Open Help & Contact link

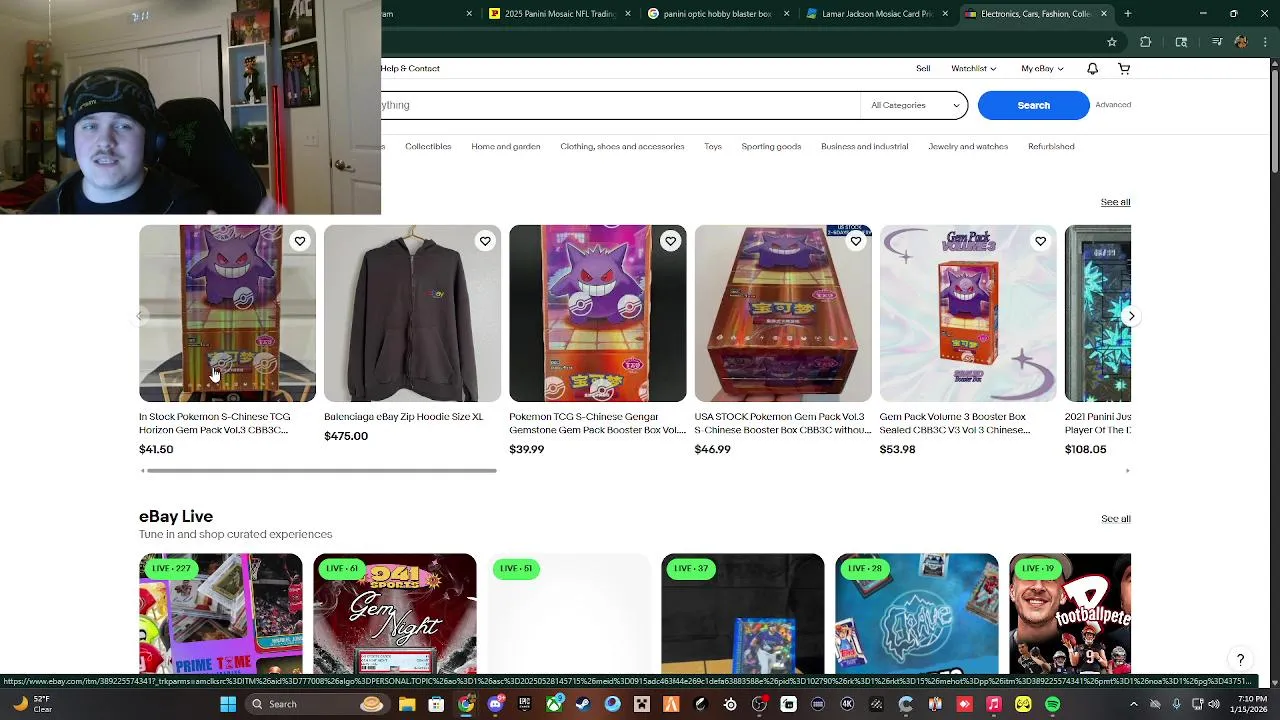410,69
